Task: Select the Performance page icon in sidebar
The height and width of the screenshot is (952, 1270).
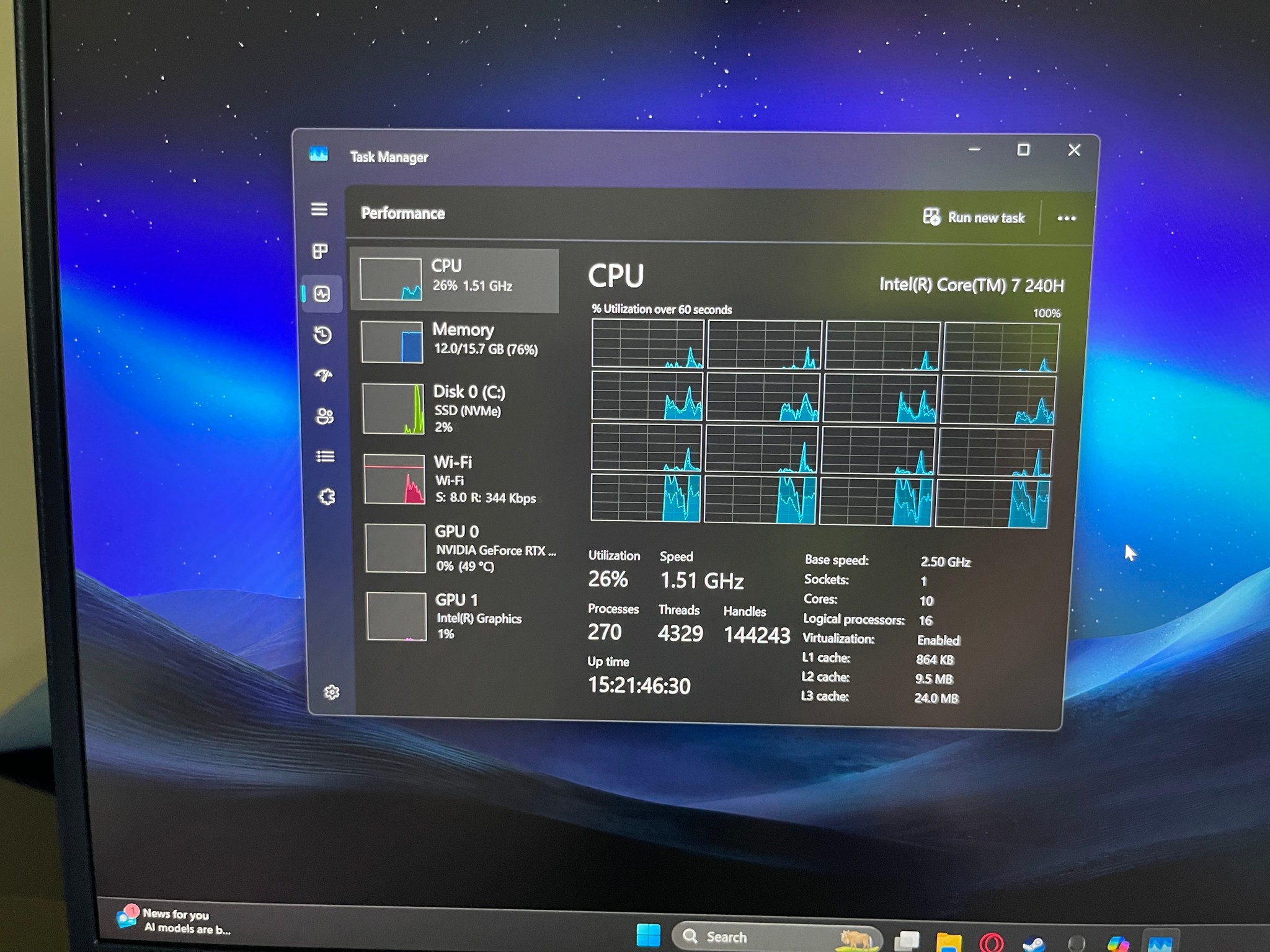Action: coord(322,293)
